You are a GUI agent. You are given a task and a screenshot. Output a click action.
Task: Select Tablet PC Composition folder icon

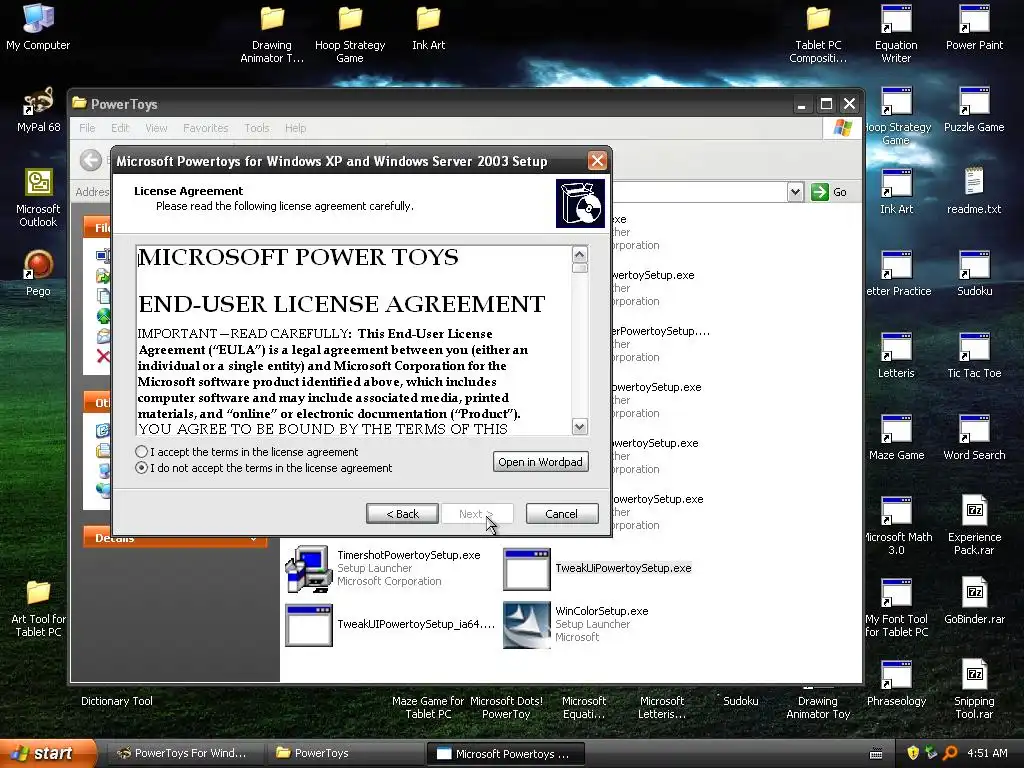click(x=818, y=18)
